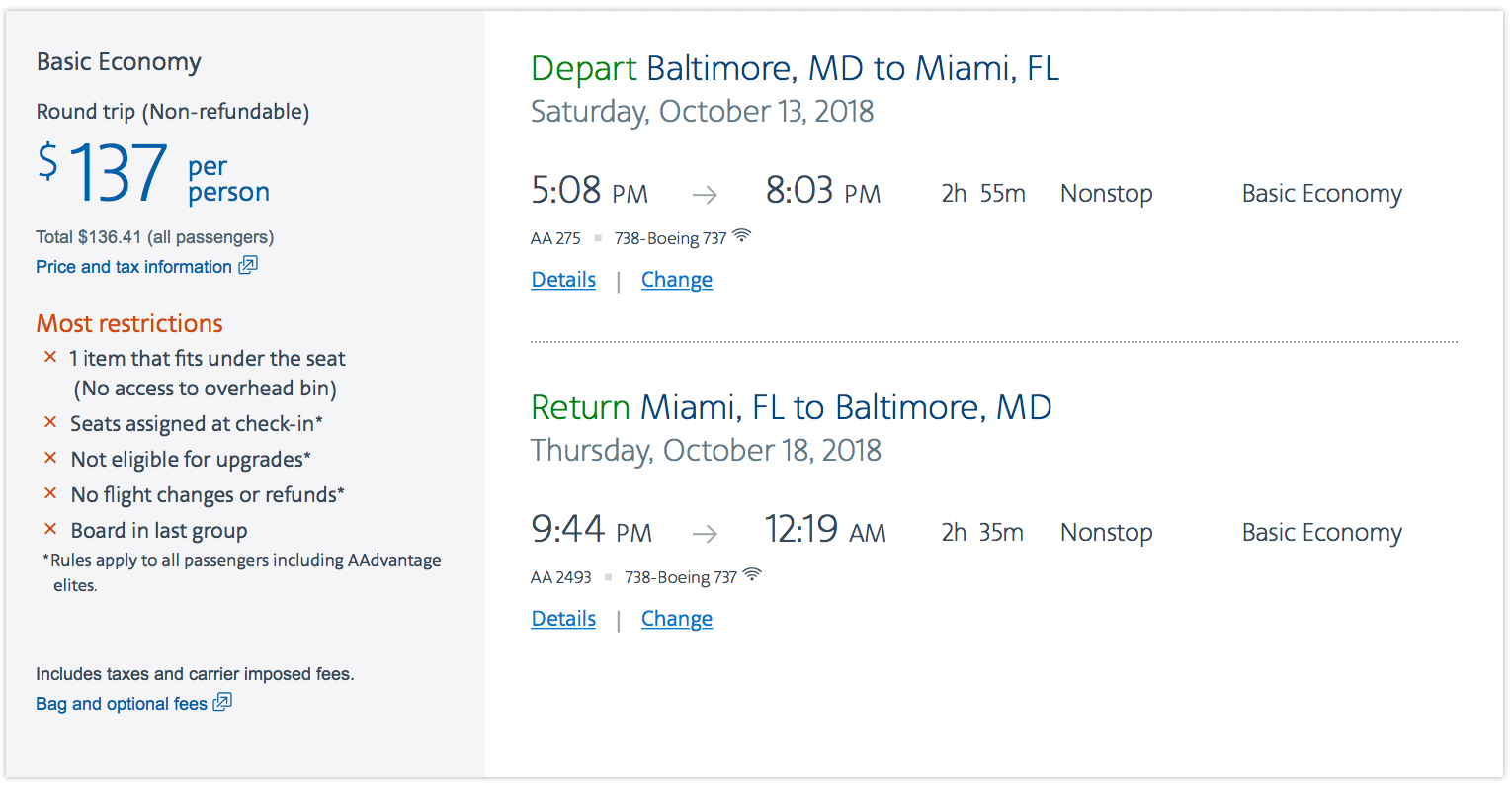Click the red X by Not eligible for upgrades
This screenshot has height=785, width=1512.
tap(50, 458)
